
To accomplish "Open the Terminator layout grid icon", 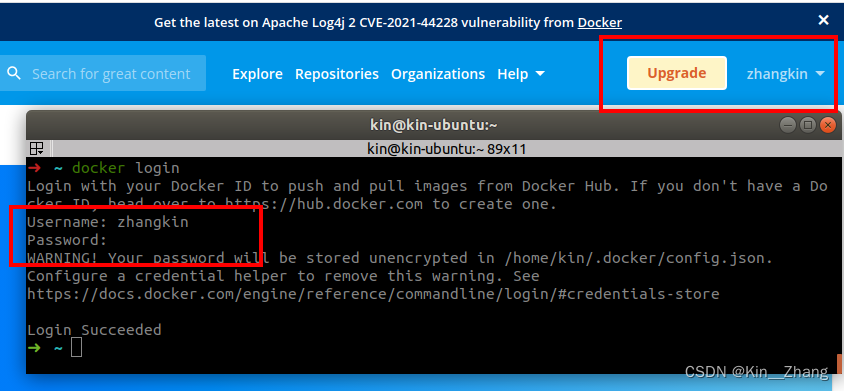I will point(37,149).
